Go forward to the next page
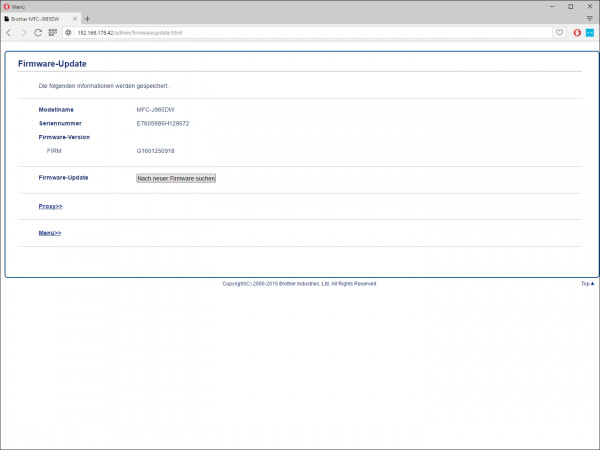Viewport: 600px width, 450px height. 23,32
